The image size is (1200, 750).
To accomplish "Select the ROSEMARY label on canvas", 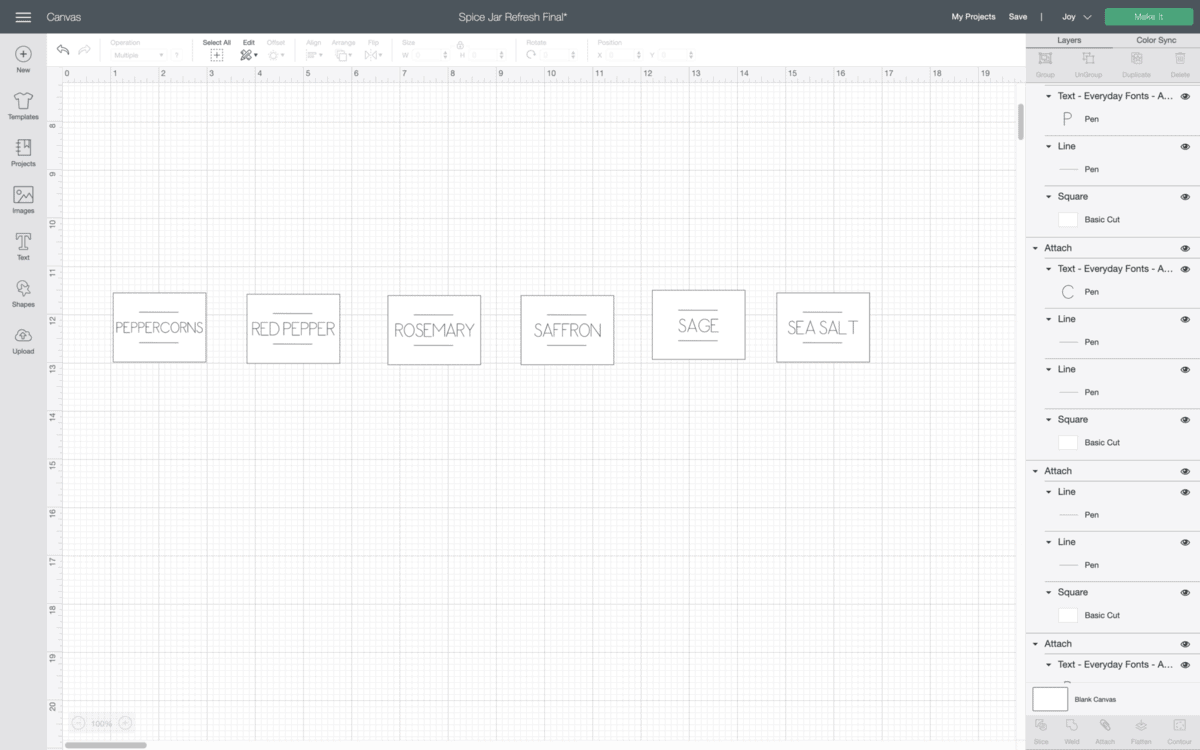I will pos(434,330).
